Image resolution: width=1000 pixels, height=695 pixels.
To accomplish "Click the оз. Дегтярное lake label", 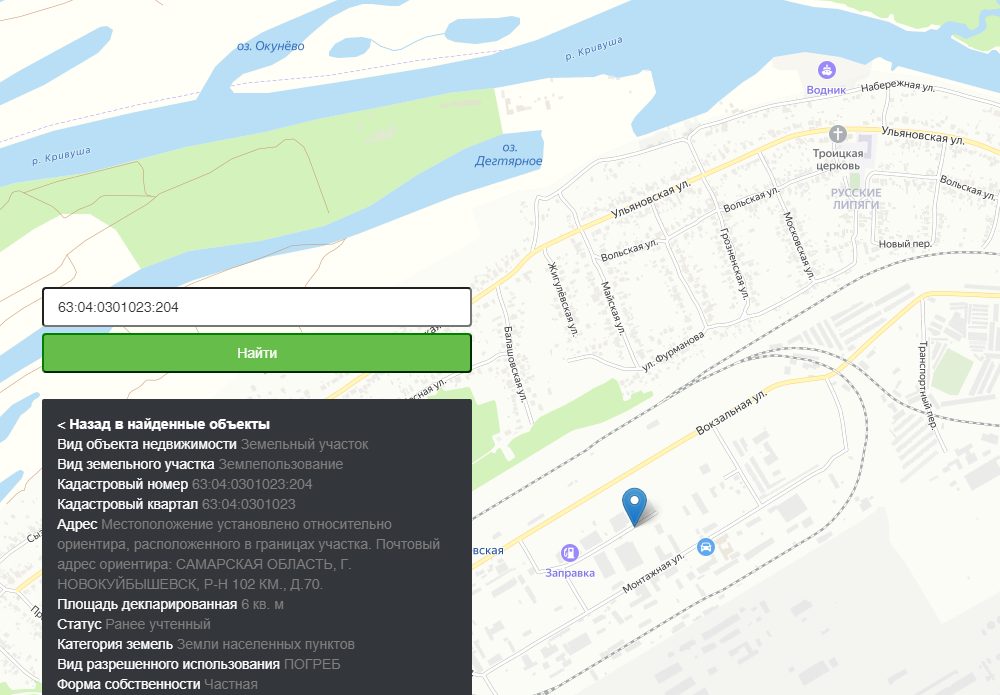I will click(508, 154).
